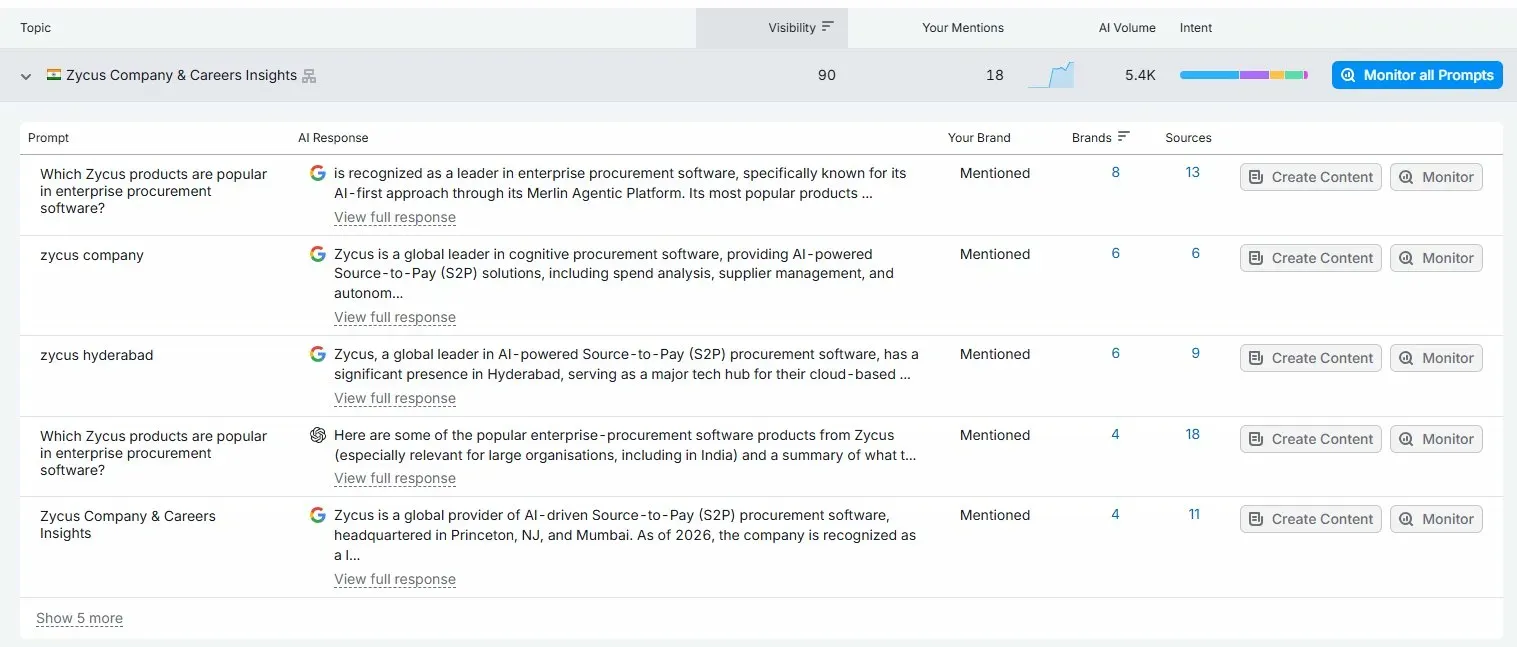Screen dimensions: 1517x647
Task: Click the Your Mentions column header
Action: point(962,28)
